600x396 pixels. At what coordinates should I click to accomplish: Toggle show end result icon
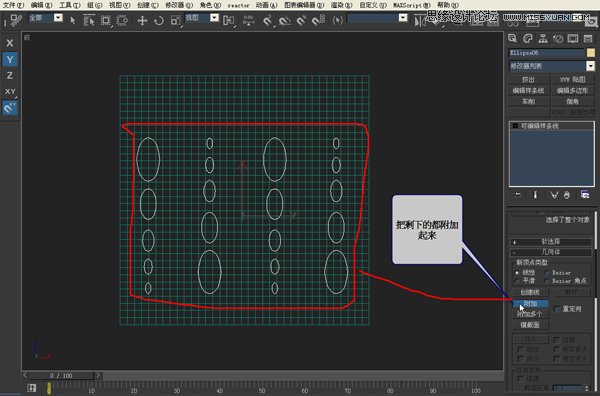(x=535, y=195)
